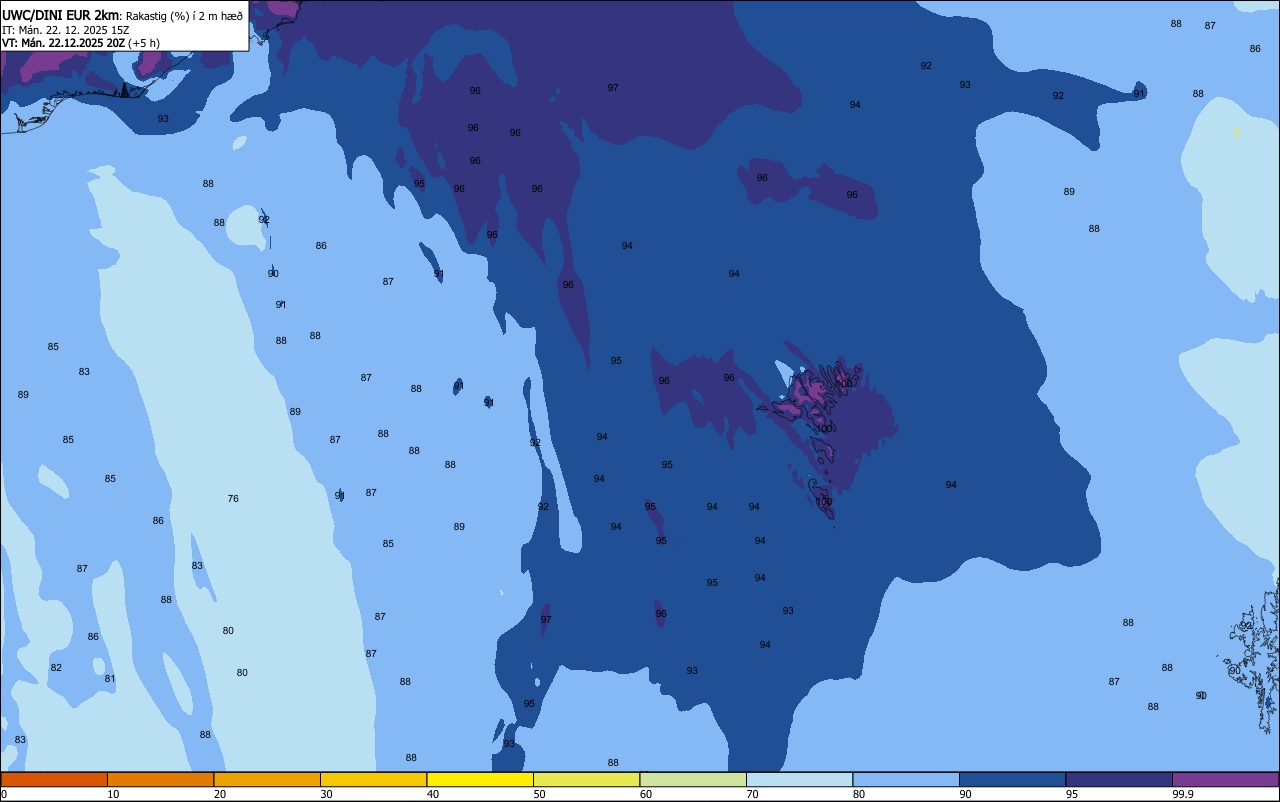Select the 20–30 amber legend color segment
Image resolution: width=1280 pixels, height=802 pixels.
tap(267, 779)
